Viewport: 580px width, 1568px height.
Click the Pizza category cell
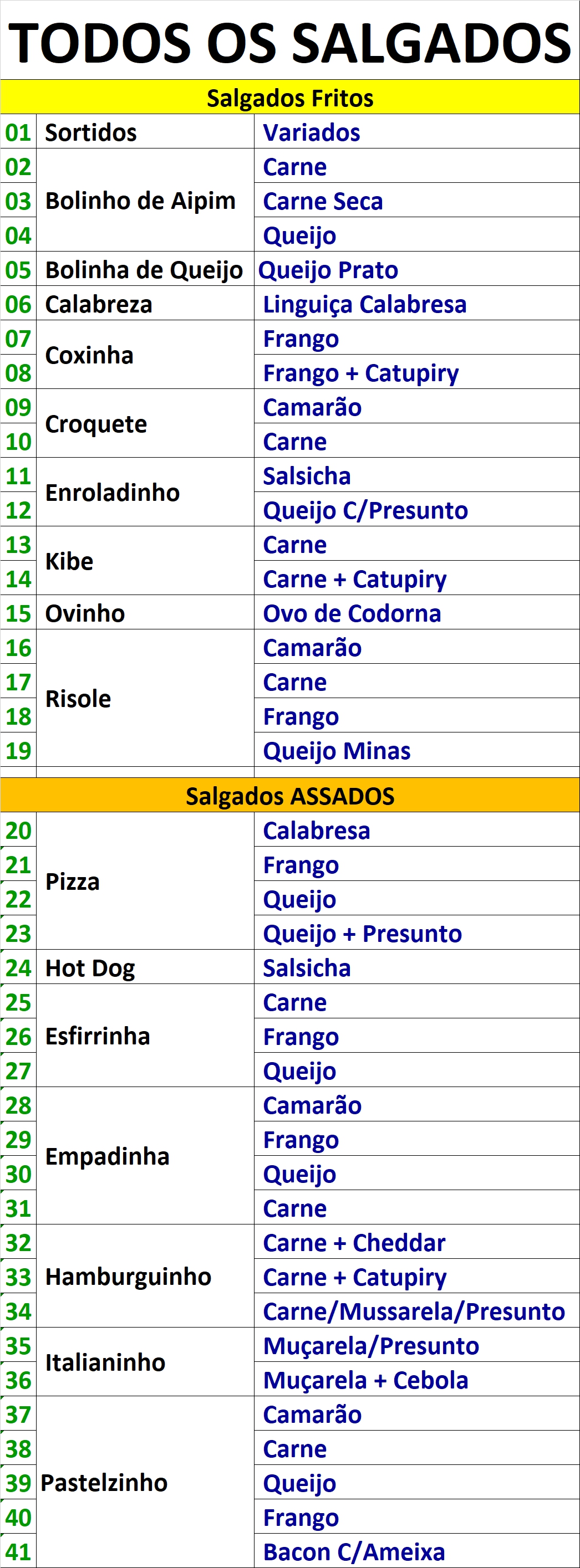click(145, 882)
